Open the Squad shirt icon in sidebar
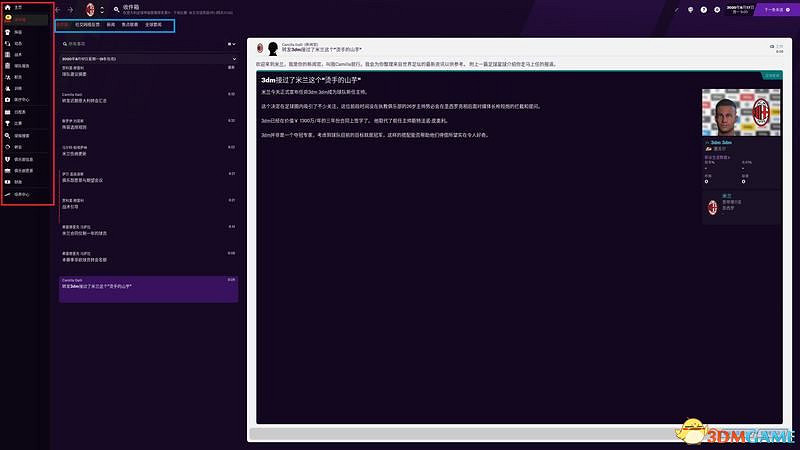This screenshot has height=450, width=800. click(x=7, y=32)
